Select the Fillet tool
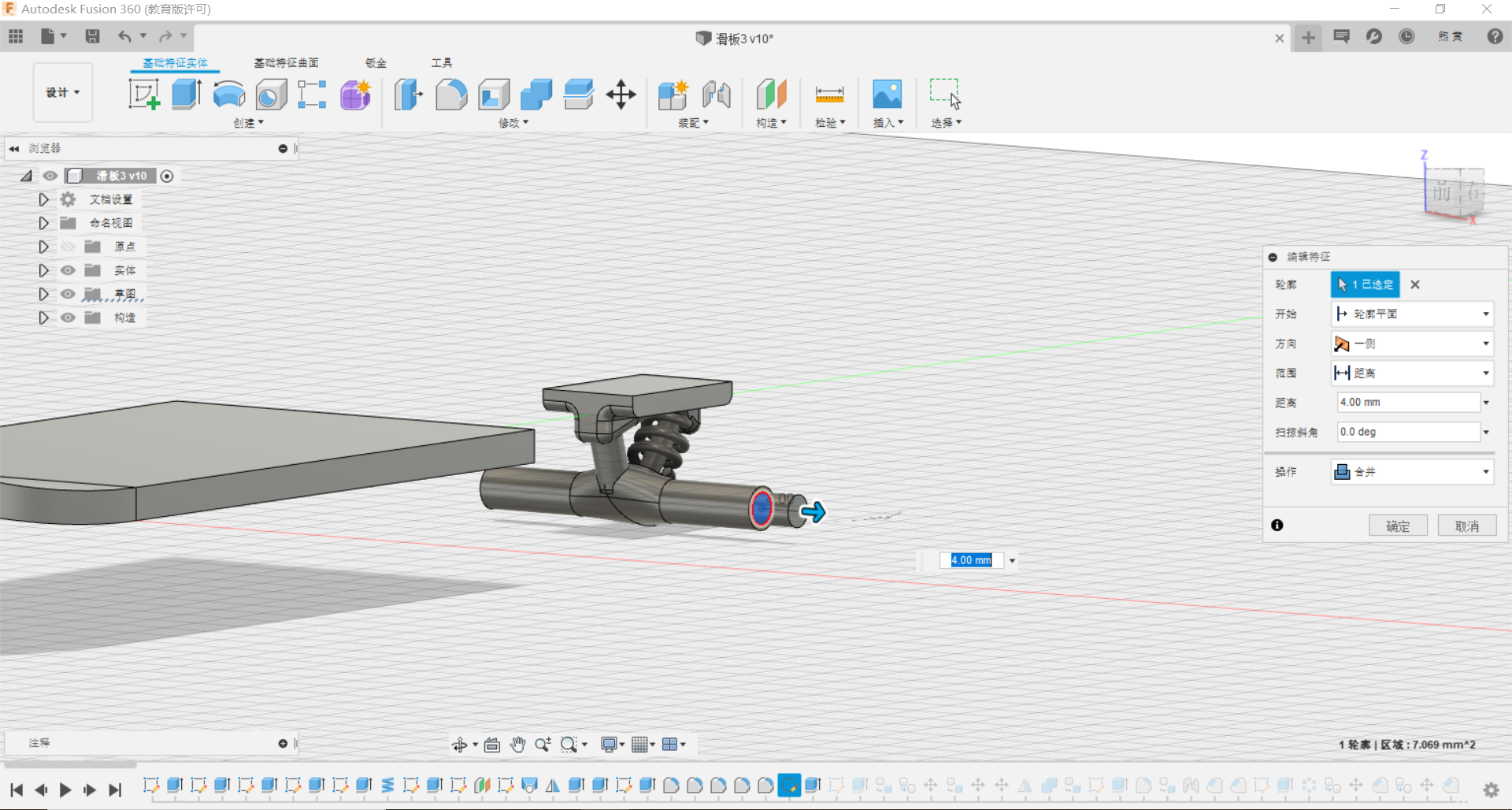Screen dimensions: 1512x810 (x=451, y=95)
